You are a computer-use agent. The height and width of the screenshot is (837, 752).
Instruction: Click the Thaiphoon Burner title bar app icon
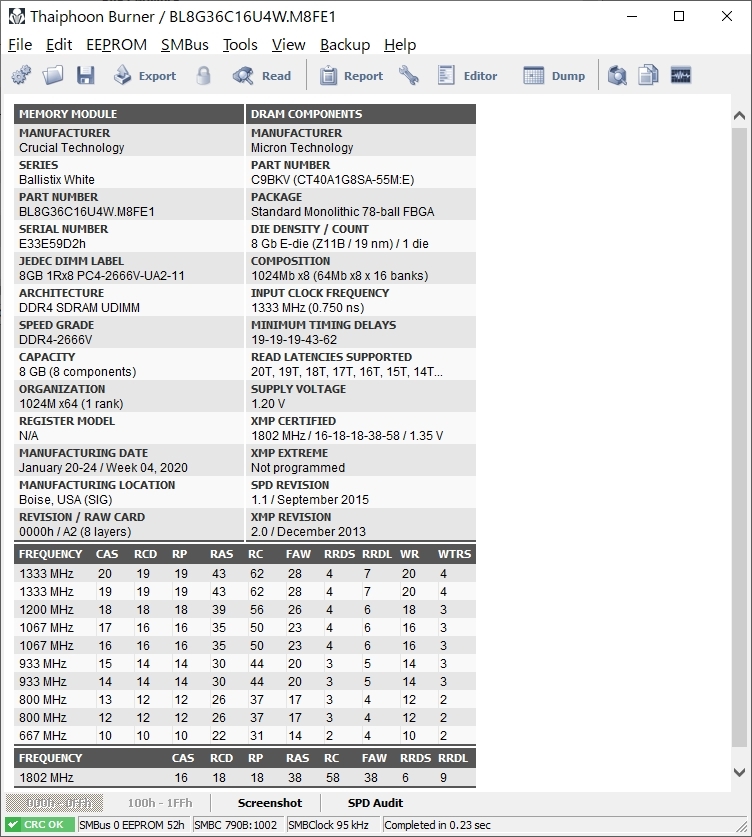17,17
